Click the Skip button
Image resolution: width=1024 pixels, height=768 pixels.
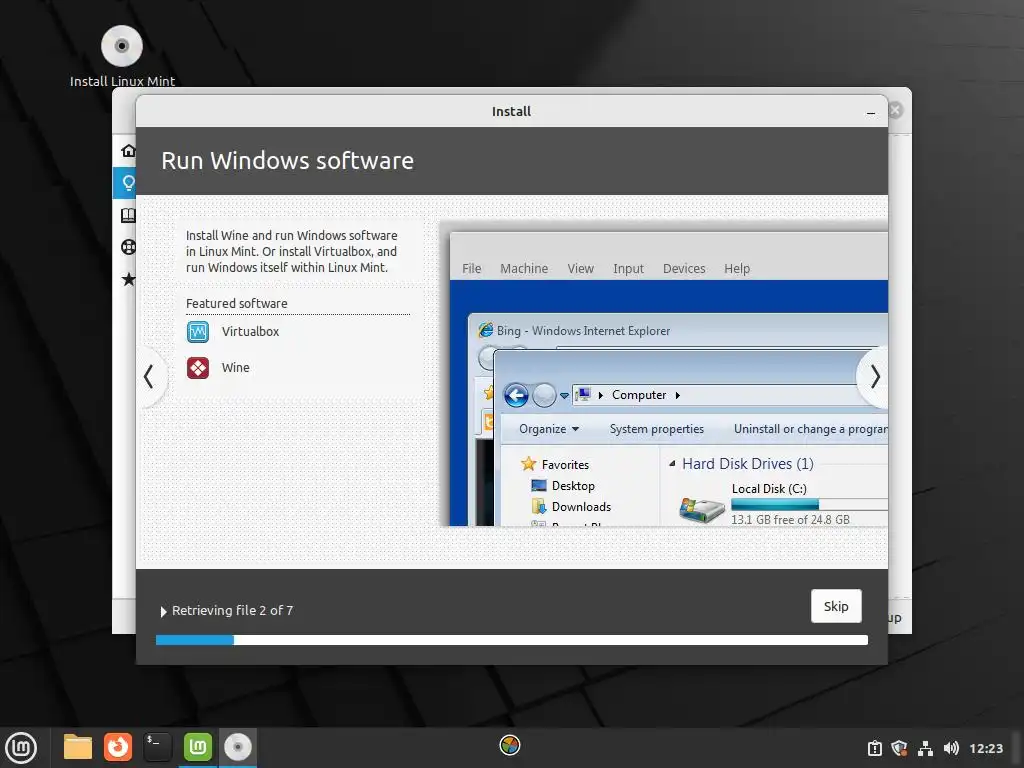[x=836, y=606]
